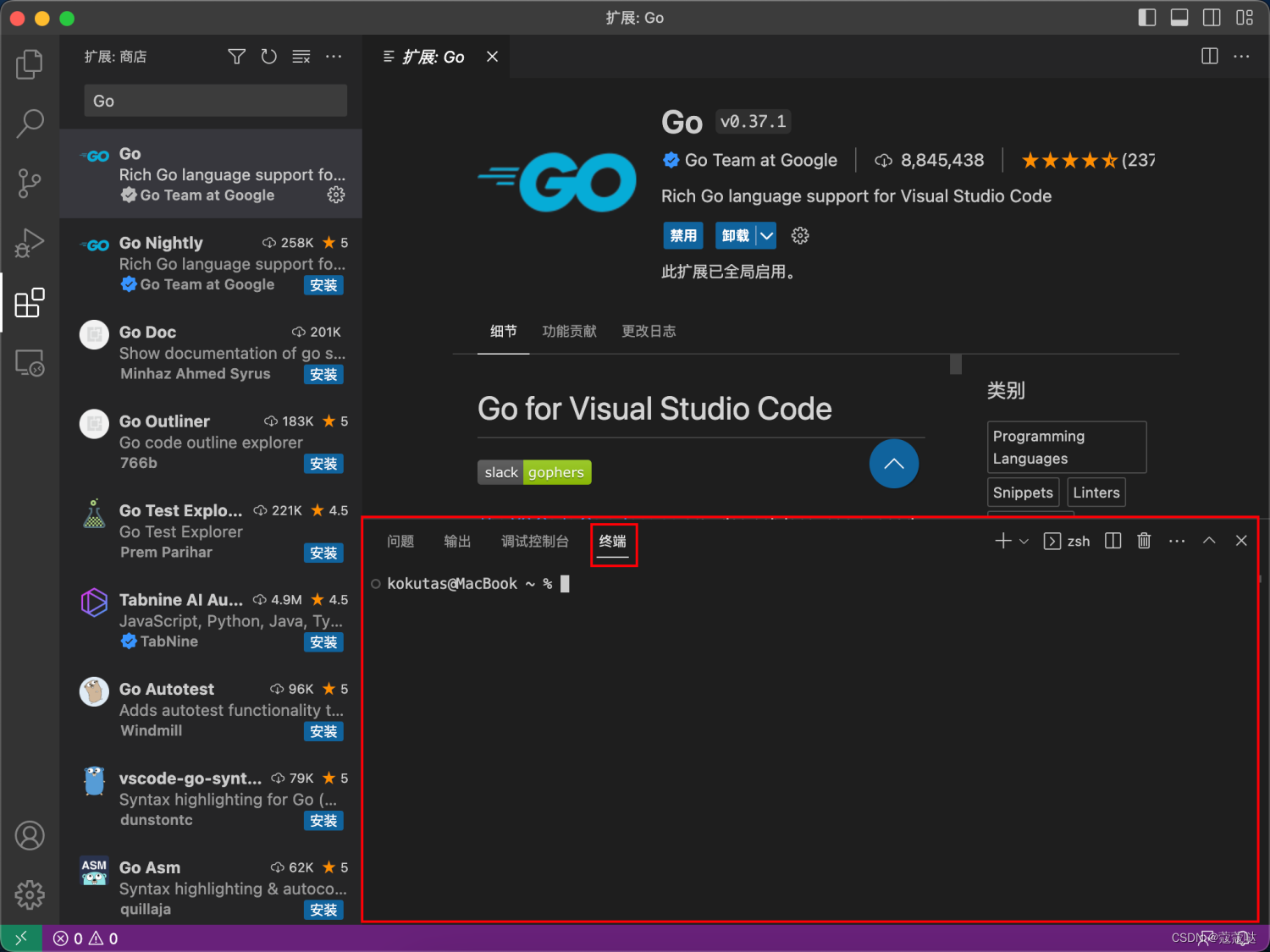The image size is (1270, 952).
Task: Open the Search view in activity bar
Action: pos(30,124)
